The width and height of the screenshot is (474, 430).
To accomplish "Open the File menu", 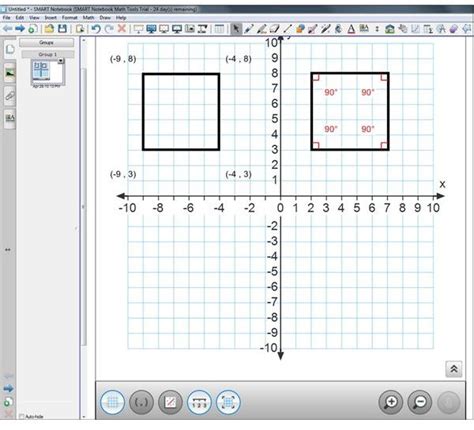I will (6, 18).
